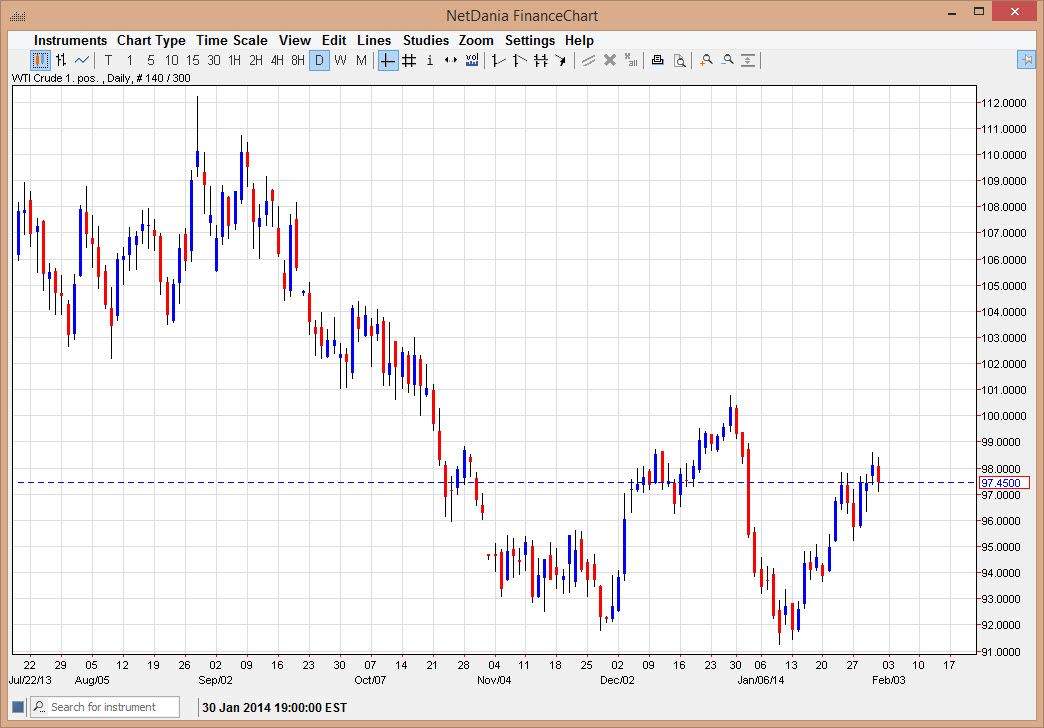Open the Instruments menu

point(70,40)
